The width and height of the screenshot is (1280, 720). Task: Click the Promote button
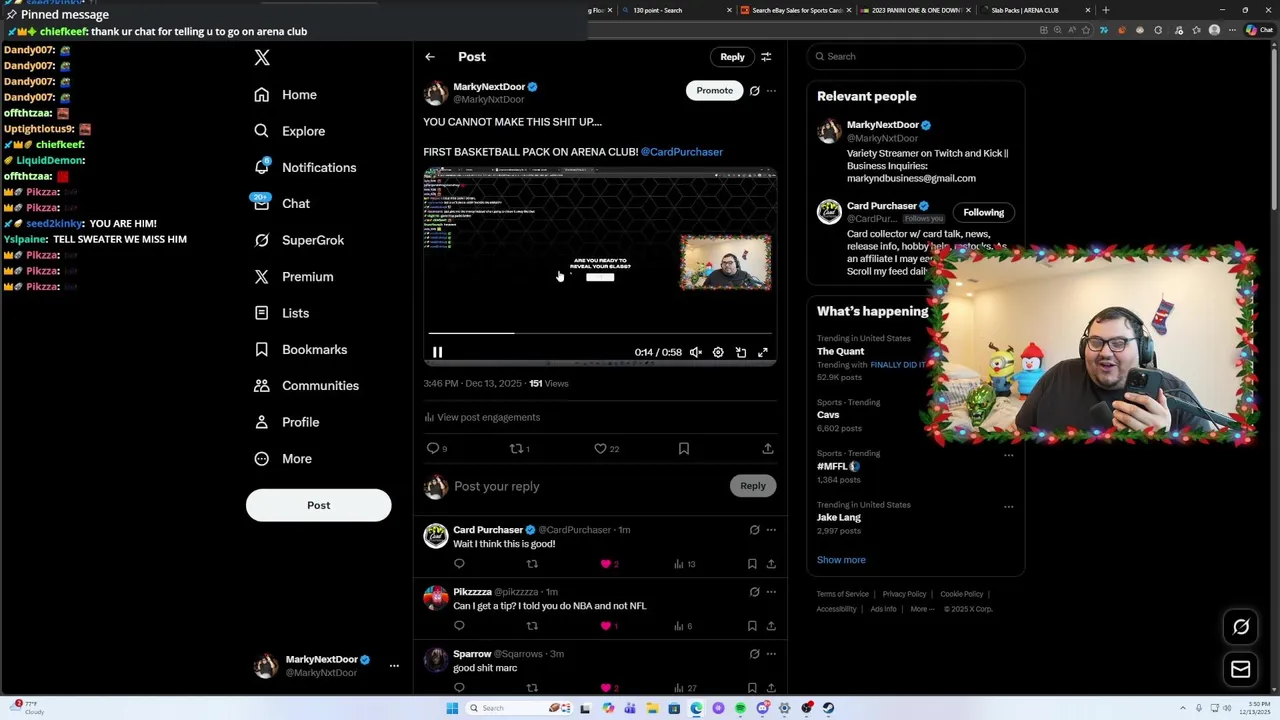click(715, 91)
